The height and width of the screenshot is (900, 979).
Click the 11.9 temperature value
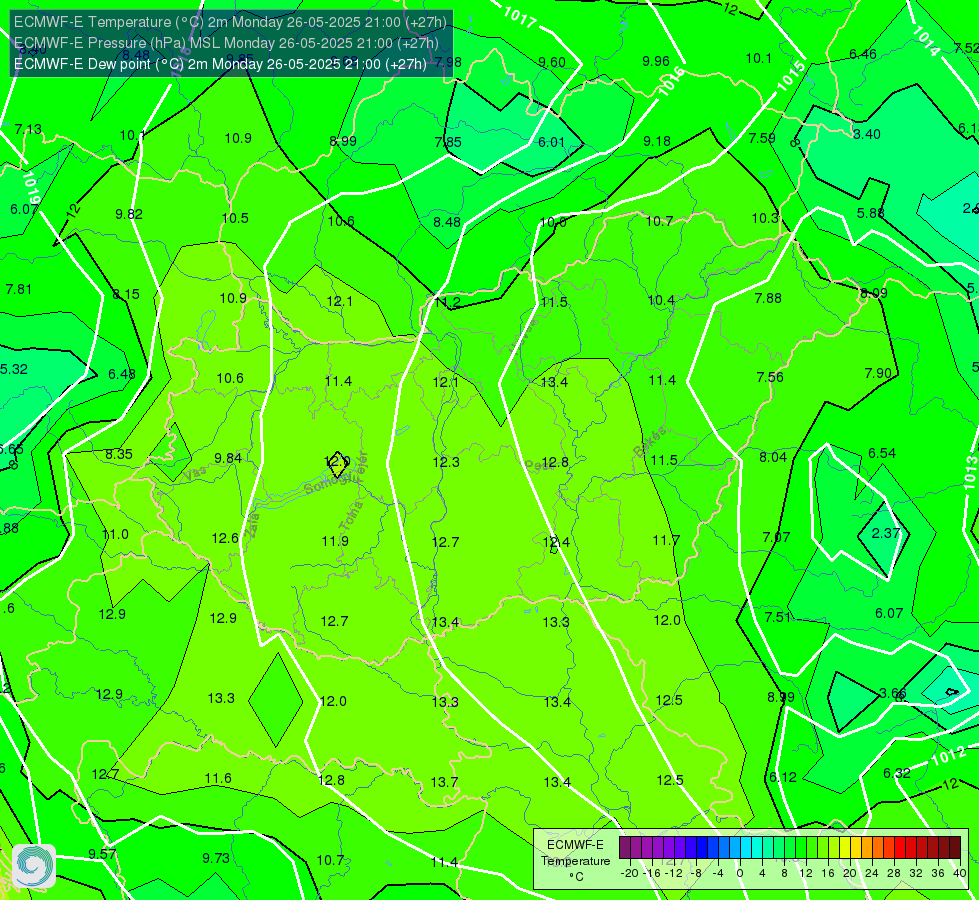click(x=335, y=541)
